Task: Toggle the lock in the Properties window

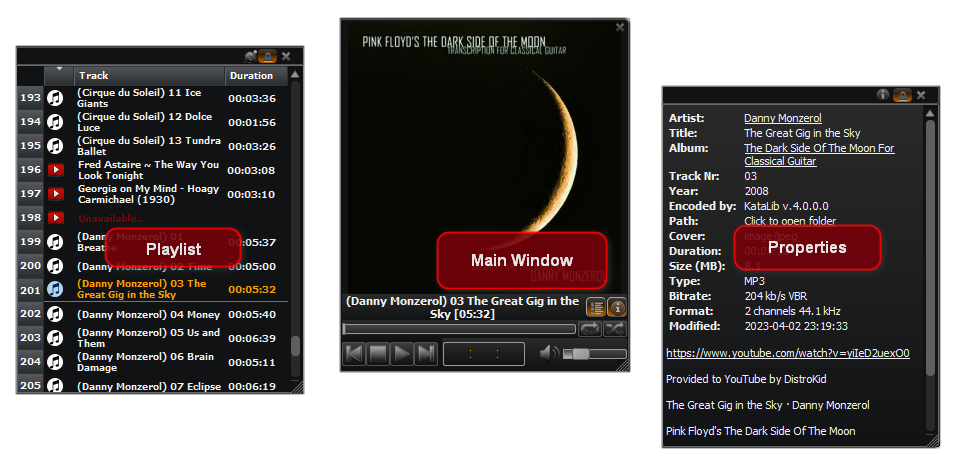Action: click(902, 95)
